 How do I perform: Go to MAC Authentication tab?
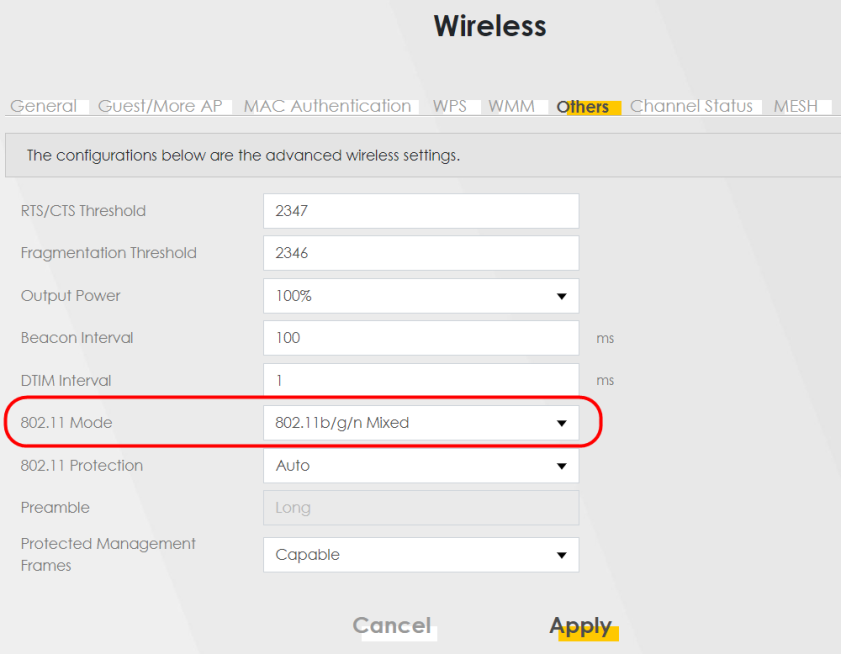(x=327, y=106)
